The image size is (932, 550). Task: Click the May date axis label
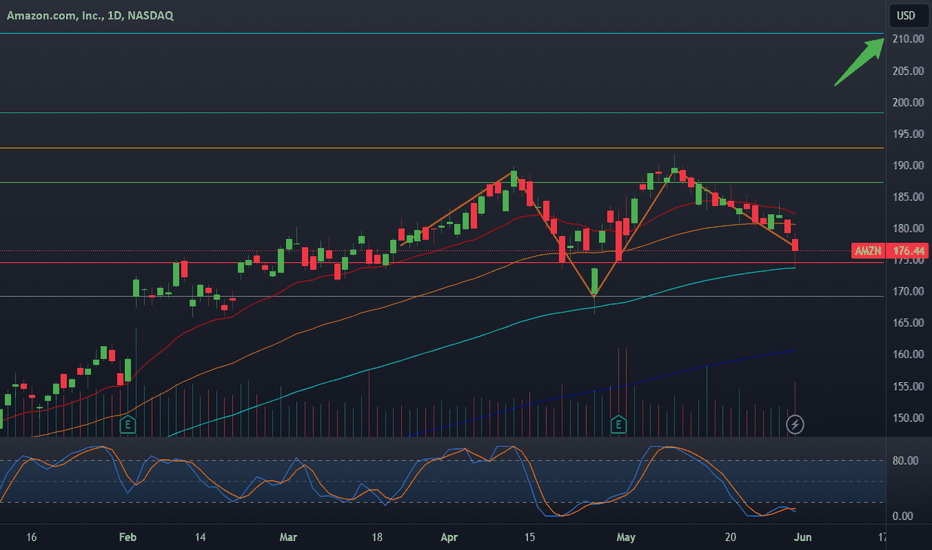(626, 537)
